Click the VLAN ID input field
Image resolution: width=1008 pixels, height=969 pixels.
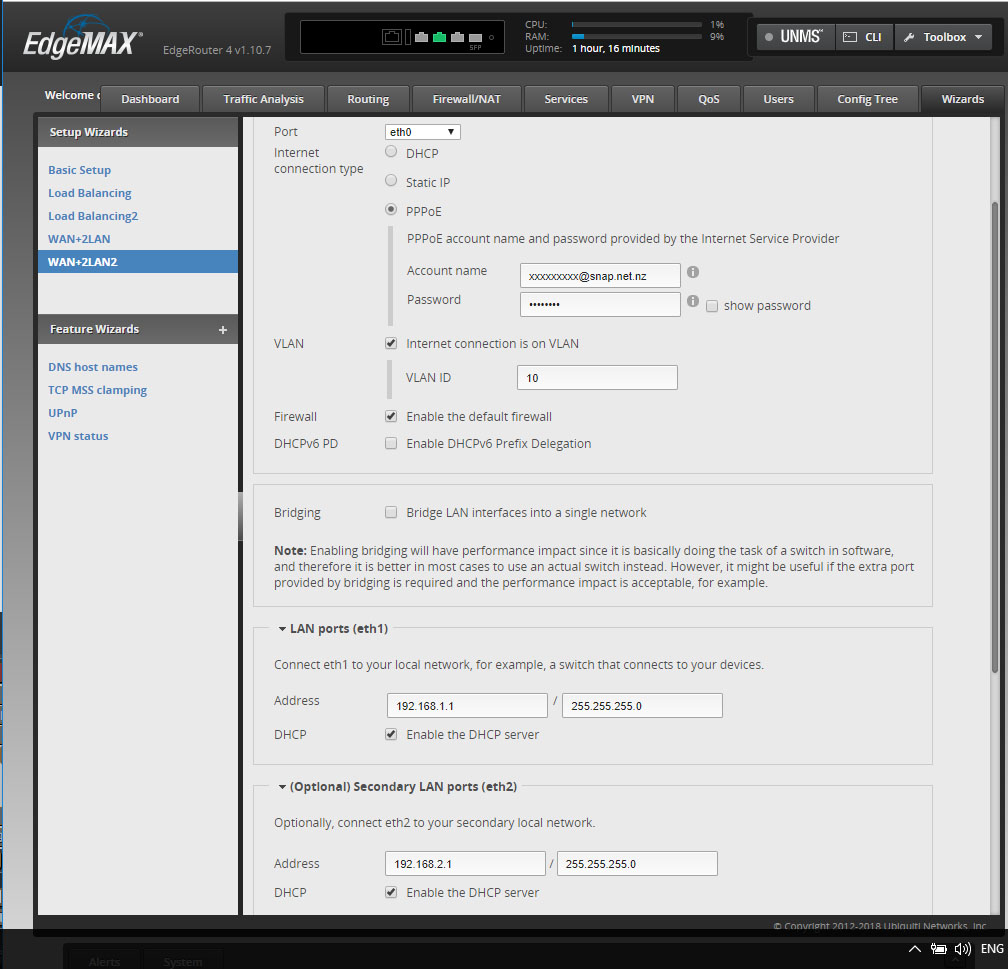pos(597,377)
